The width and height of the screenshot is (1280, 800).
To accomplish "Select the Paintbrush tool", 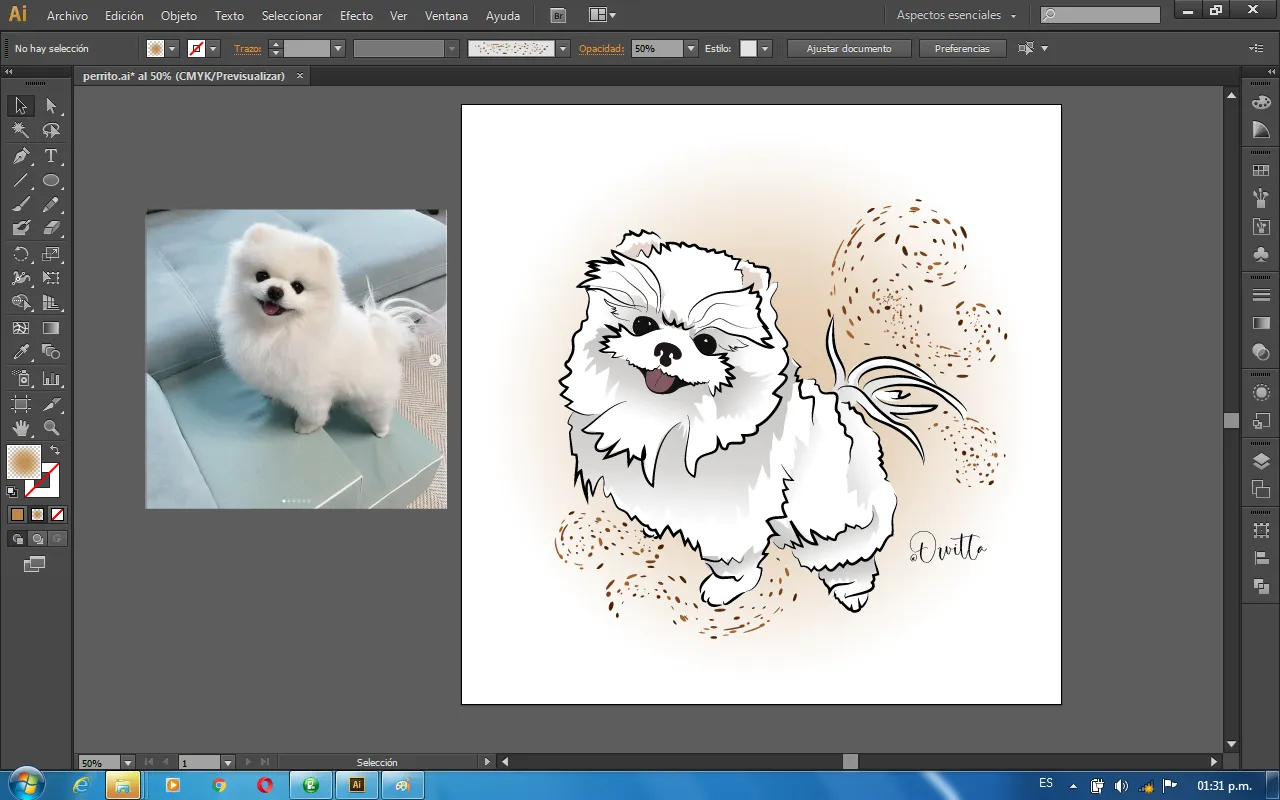I will [20, 204].
